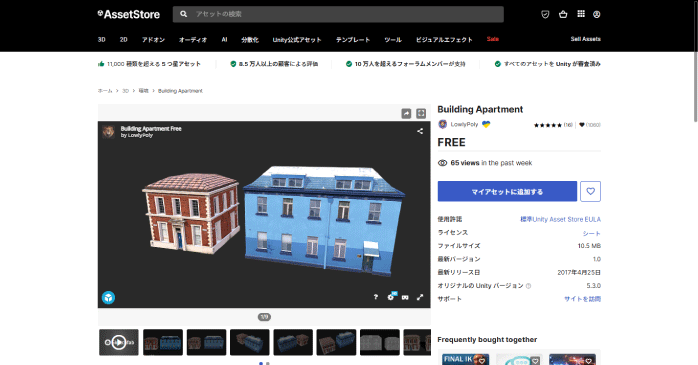Click the シート license link
The height and width of the screenshot is (365, 698).
[x=592, y=233]
